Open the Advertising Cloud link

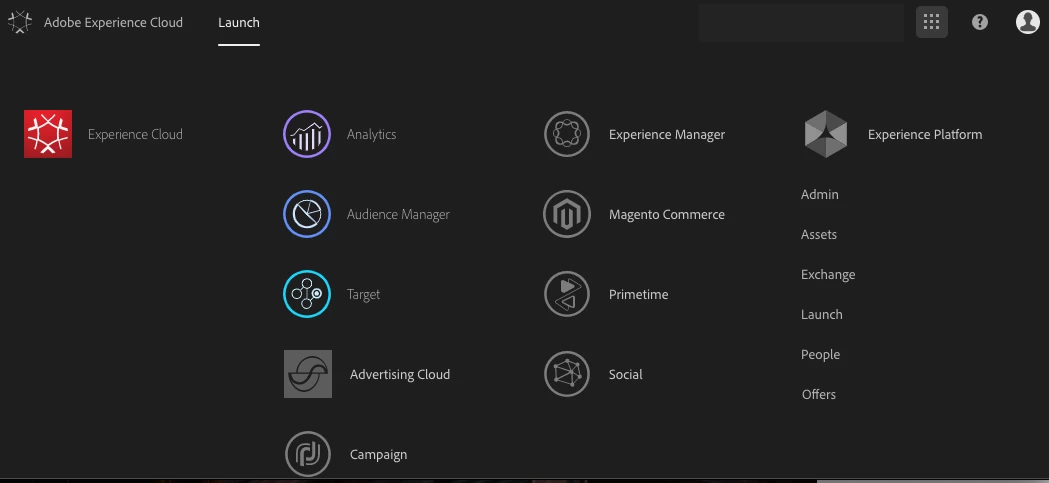400,374
